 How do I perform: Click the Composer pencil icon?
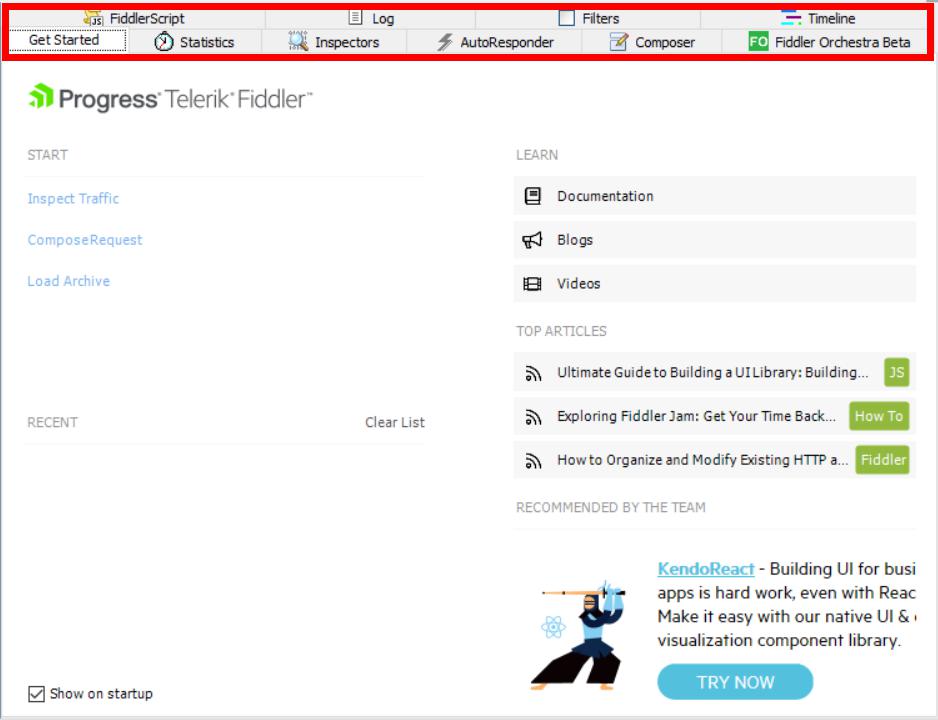619,42
